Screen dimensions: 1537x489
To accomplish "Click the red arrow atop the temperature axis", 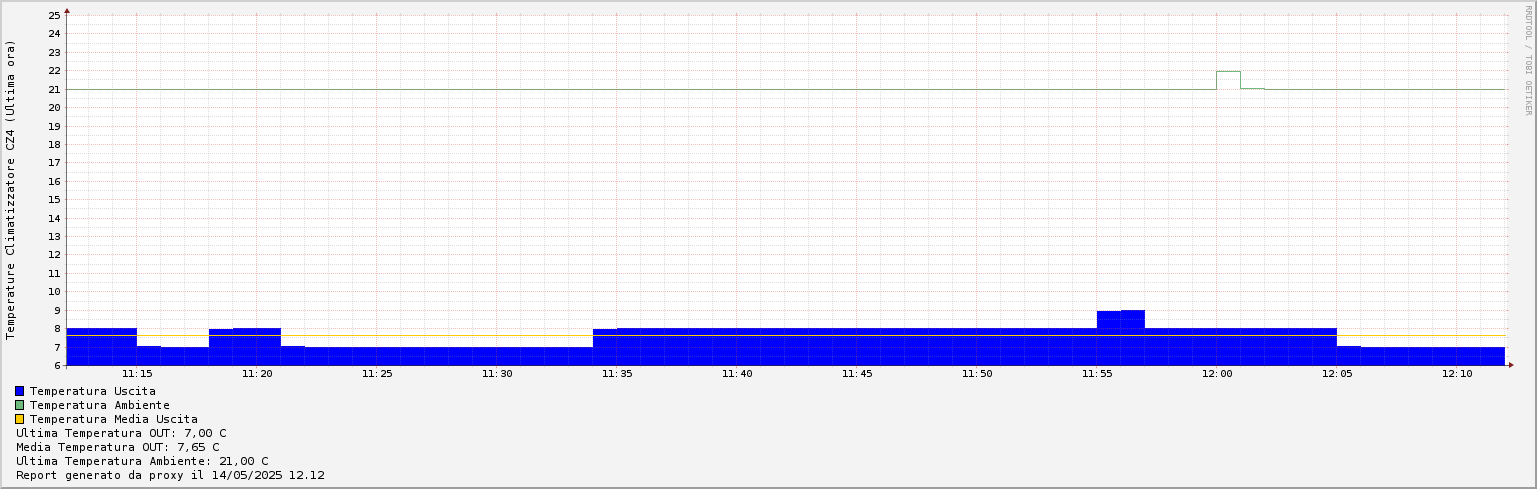I will click(67, 10).
